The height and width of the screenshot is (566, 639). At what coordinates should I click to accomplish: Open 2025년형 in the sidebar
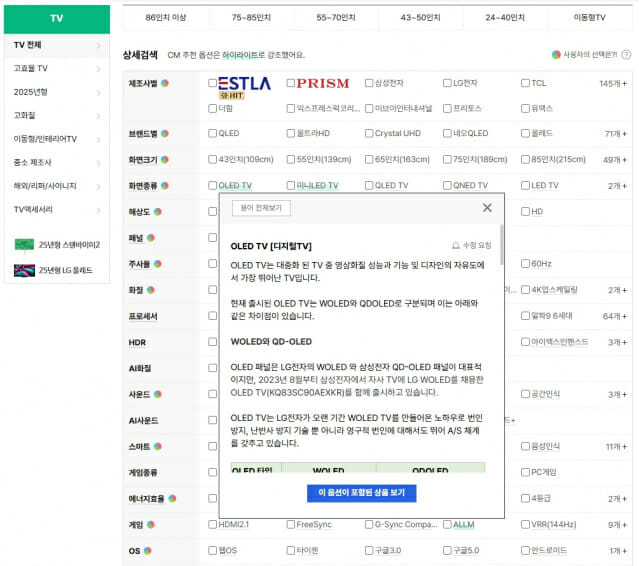point(57,92)
